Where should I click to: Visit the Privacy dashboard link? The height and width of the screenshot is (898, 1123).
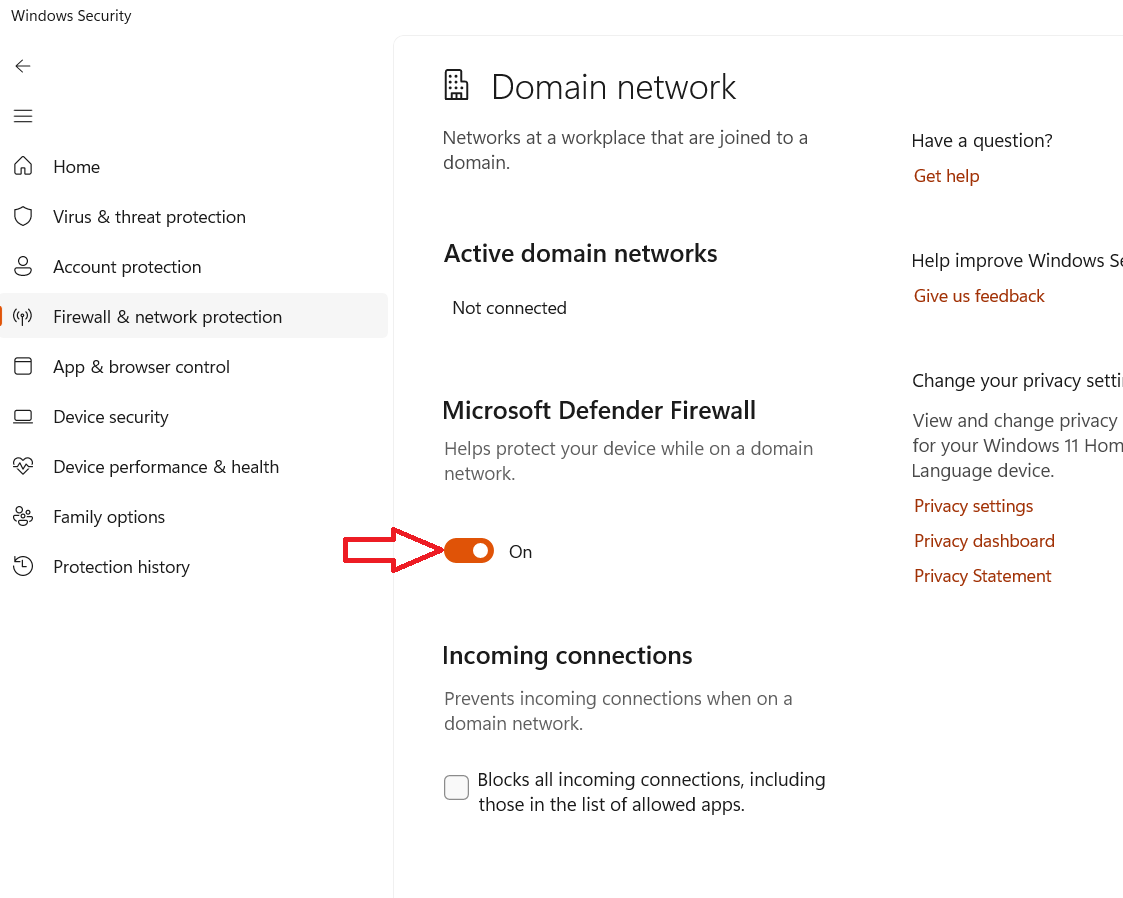984,541
